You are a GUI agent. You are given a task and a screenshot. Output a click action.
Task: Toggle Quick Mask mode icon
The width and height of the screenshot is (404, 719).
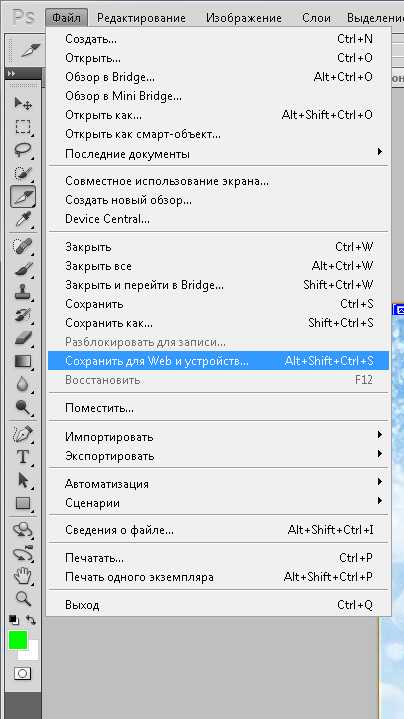pyautogui.click(x=22, y=673)
